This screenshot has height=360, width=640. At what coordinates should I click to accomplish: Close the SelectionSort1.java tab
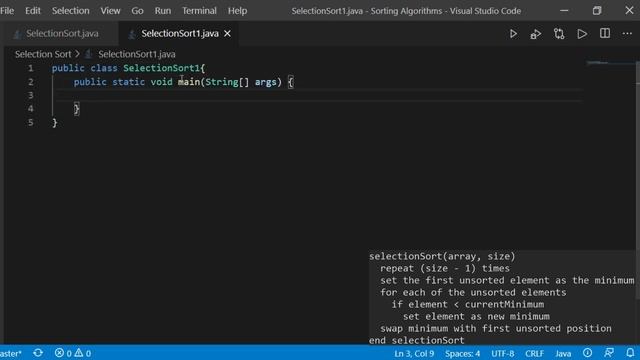[x=227, y=33]
